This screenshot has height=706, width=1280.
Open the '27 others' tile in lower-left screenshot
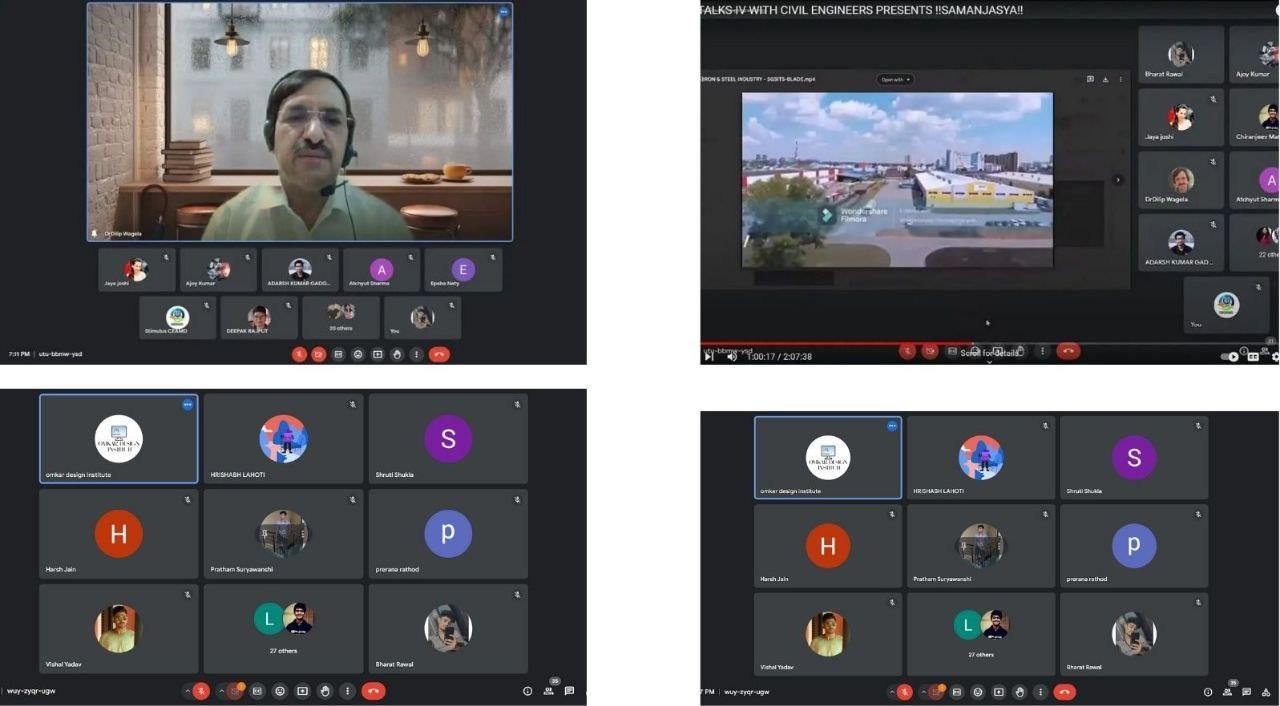[284, 629]
